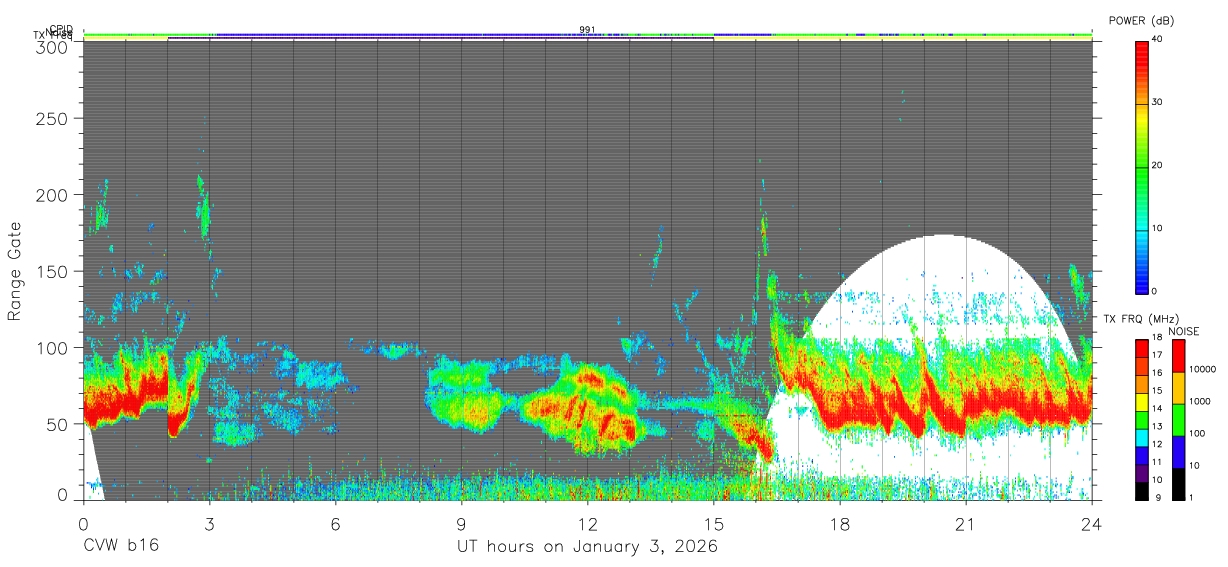Click the 'Range Gate' y-axis label
Image resolution: width=1228 pixels, height=567 pixels.
(15, 271)
